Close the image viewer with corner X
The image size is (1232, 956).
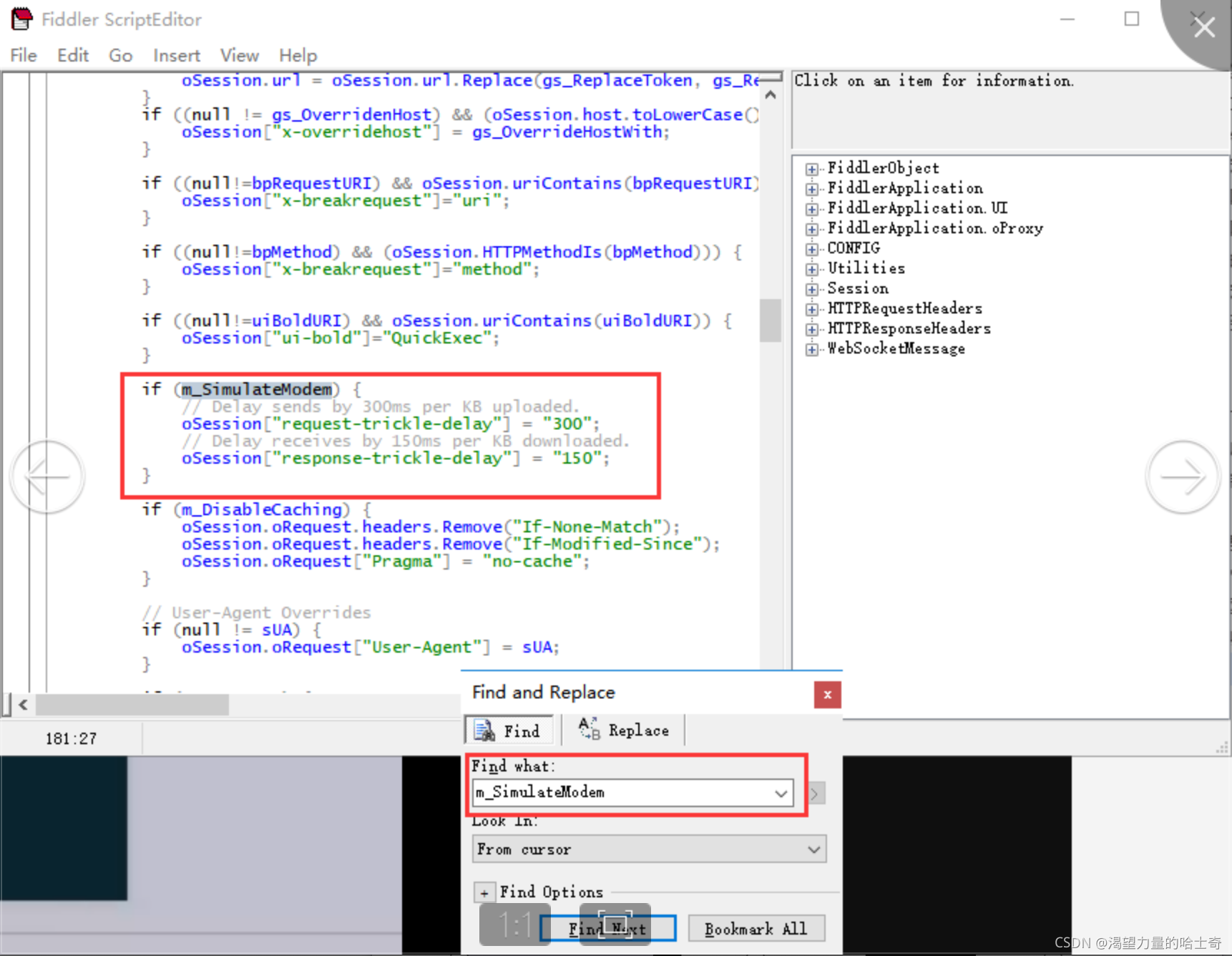[1204, 26]
